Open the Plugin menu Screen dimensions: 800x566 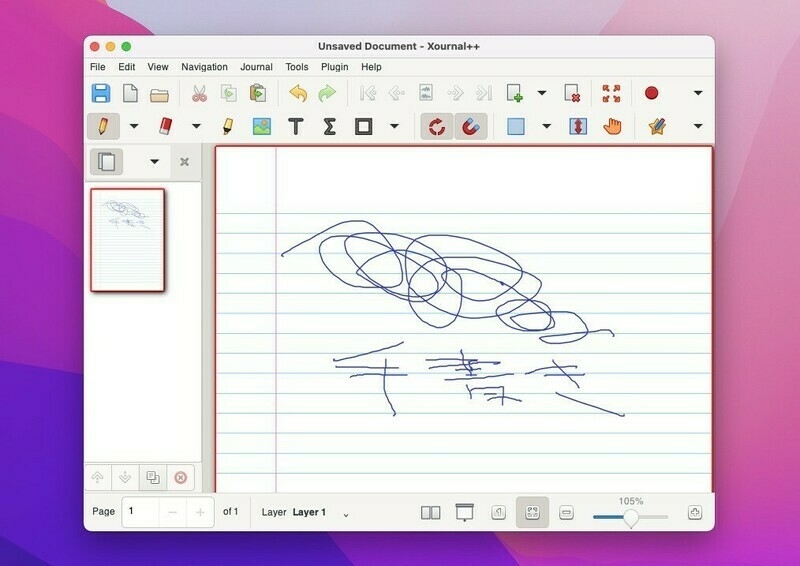(334, 67)
